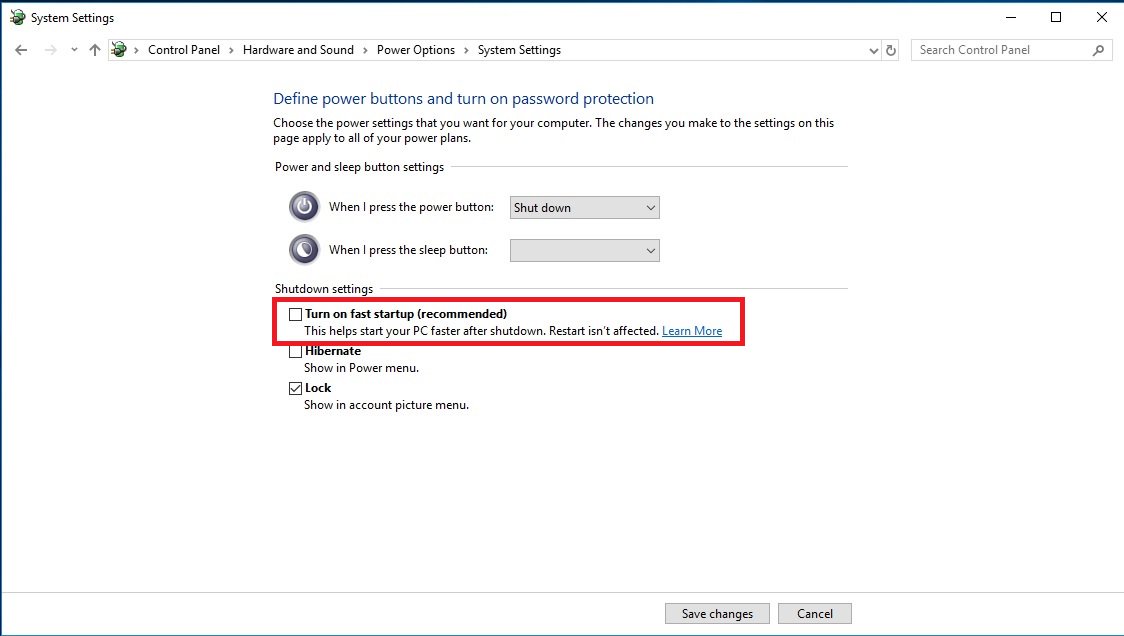The image size is (1124, 636).
Task: Uncheck the Lock checkbox
Action: pyautogui.click(x=295, y=388)
